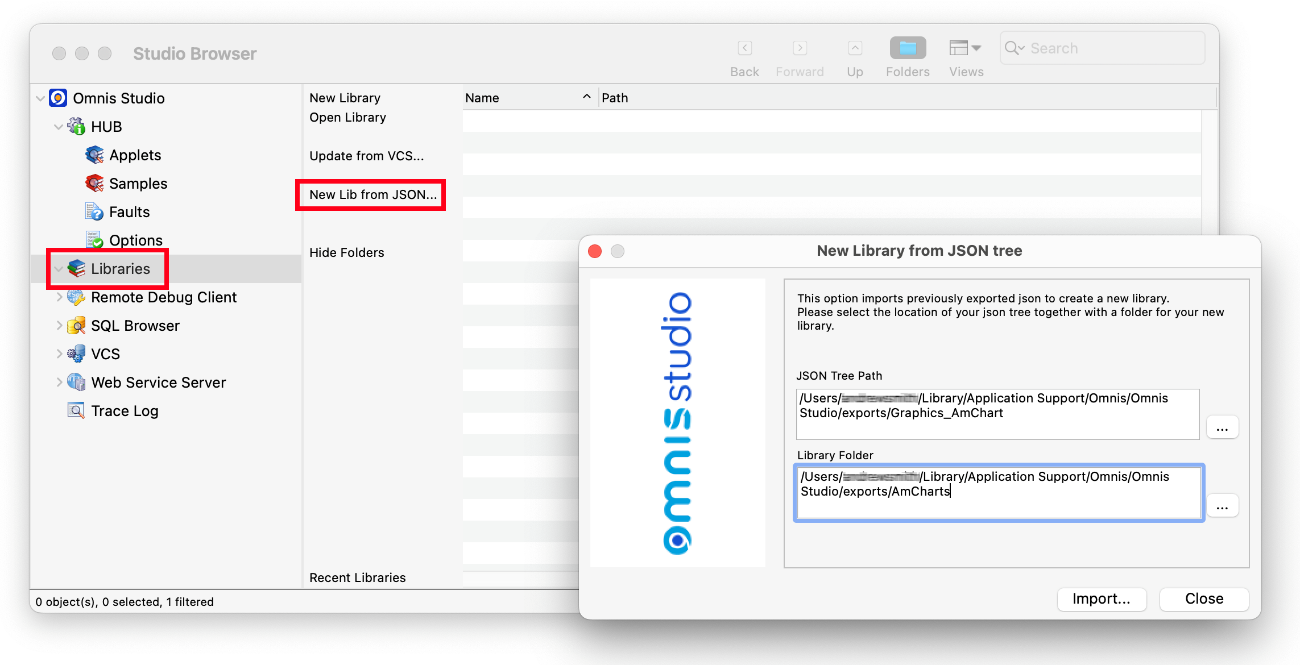Click the Options icon in the tree

pos(95,240)
